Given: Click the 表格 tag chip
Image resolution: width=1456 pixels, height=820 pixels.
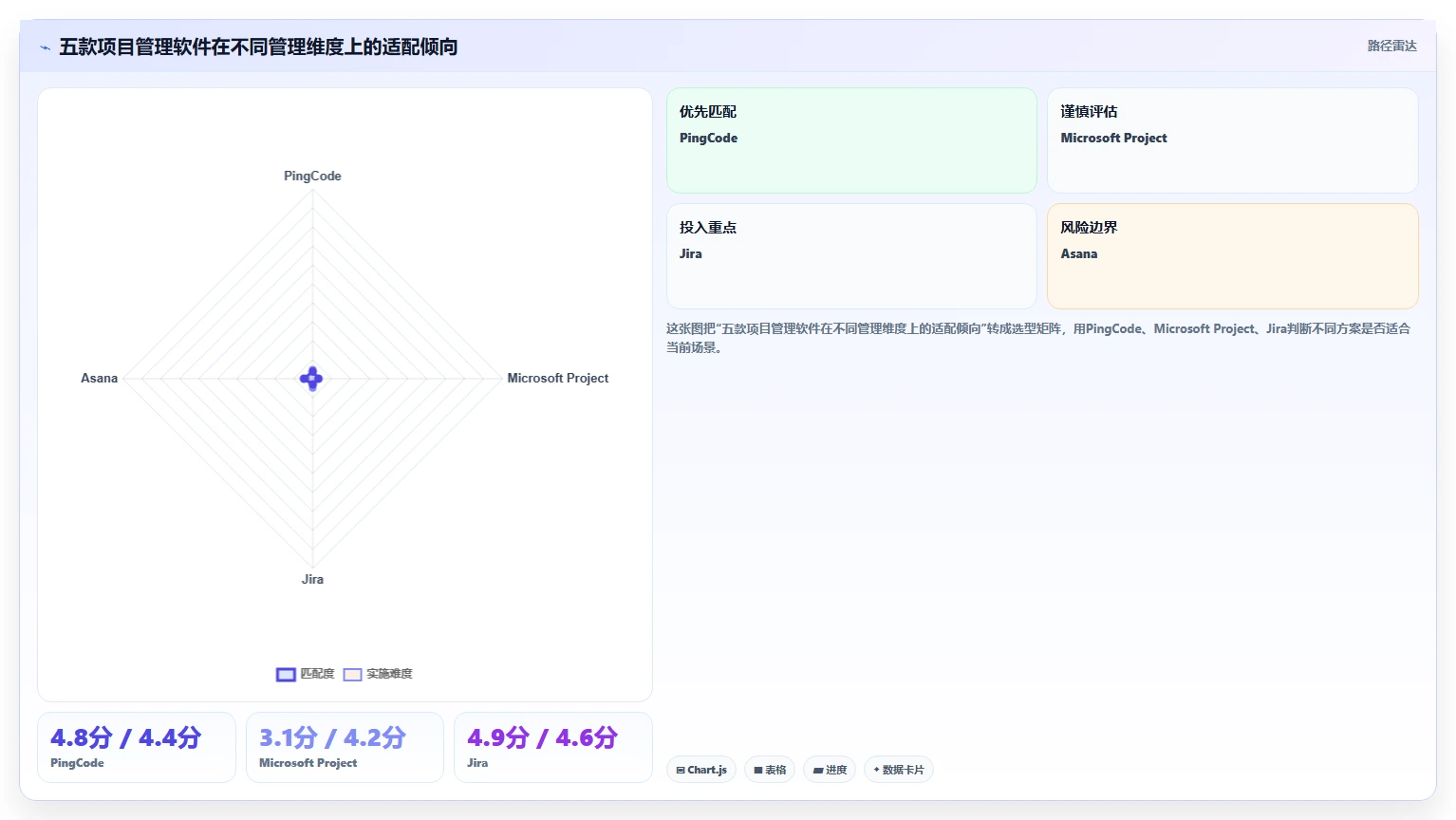Looking at the screenshot, I should pos(770,770).
